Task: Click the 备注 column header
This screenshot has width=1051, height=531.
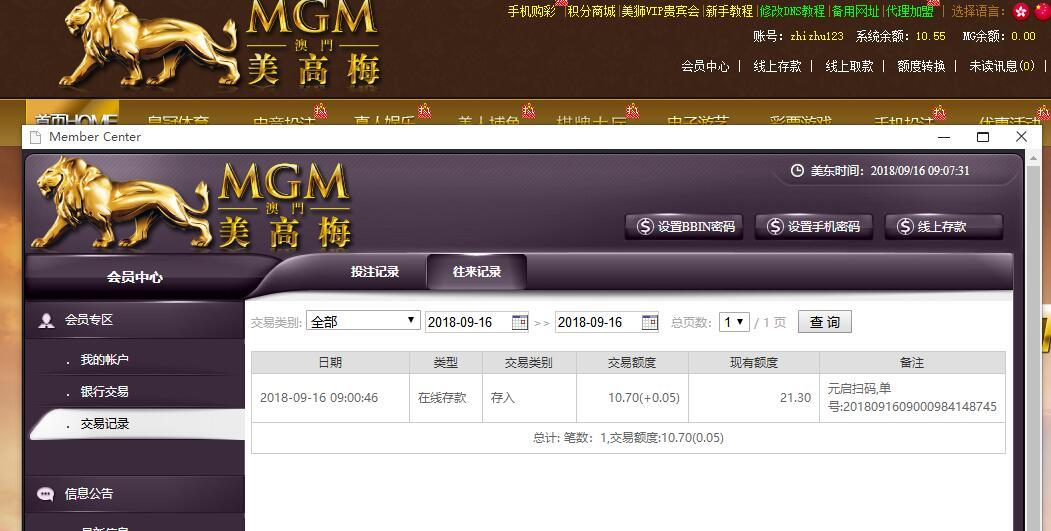Action: click(912, 363)
